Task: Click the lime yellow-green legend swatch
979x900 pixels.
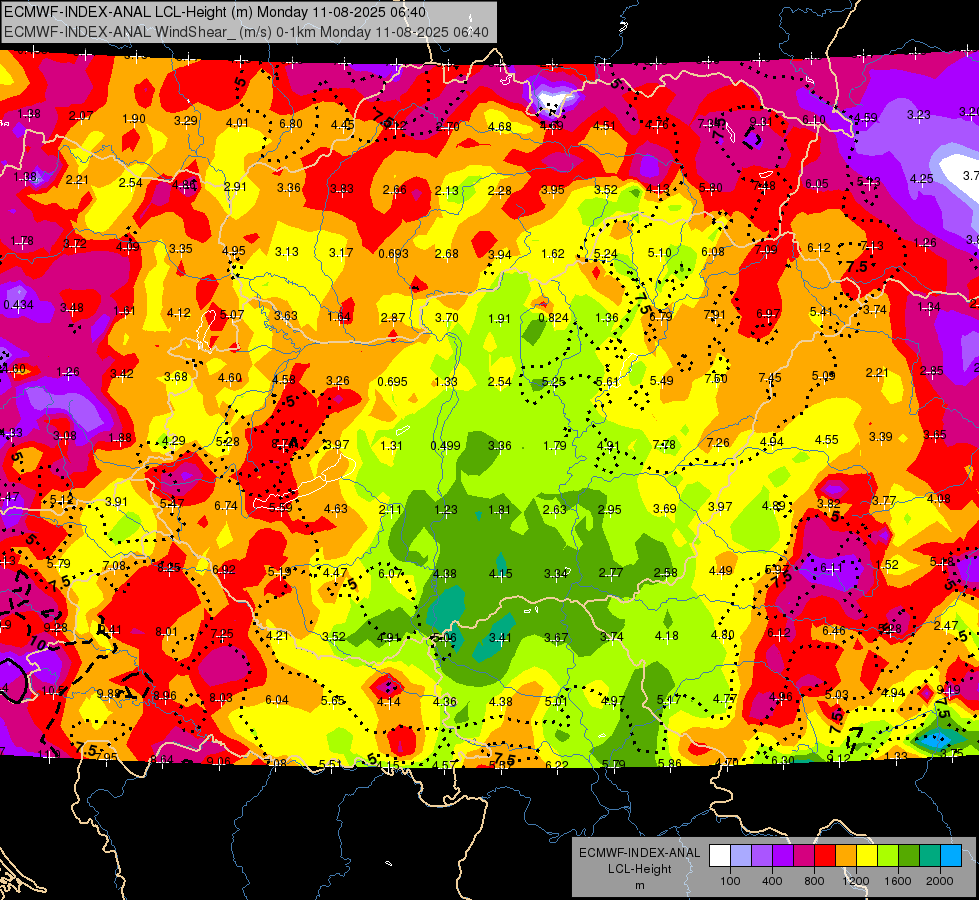Action: tap(888, 856)
